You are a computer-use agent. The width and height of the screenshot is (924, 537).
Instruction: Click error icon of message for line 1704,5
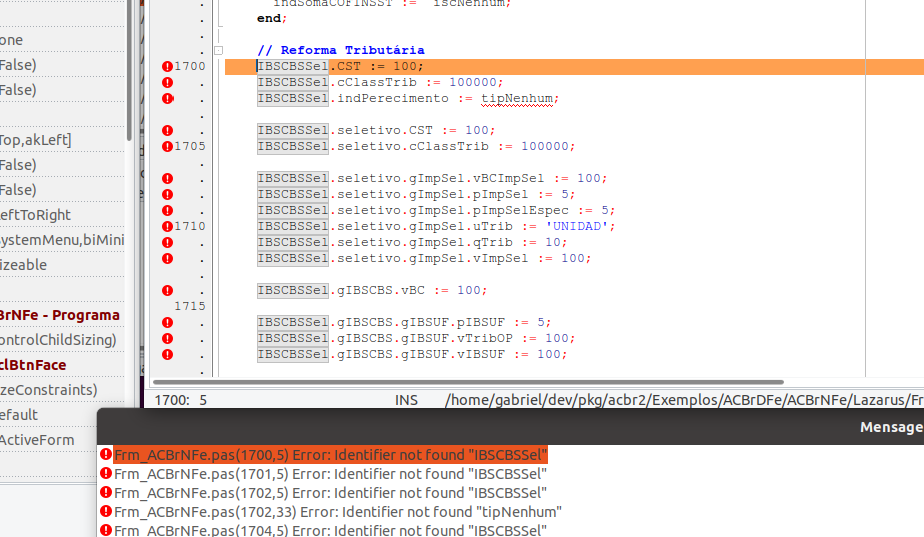106,530
